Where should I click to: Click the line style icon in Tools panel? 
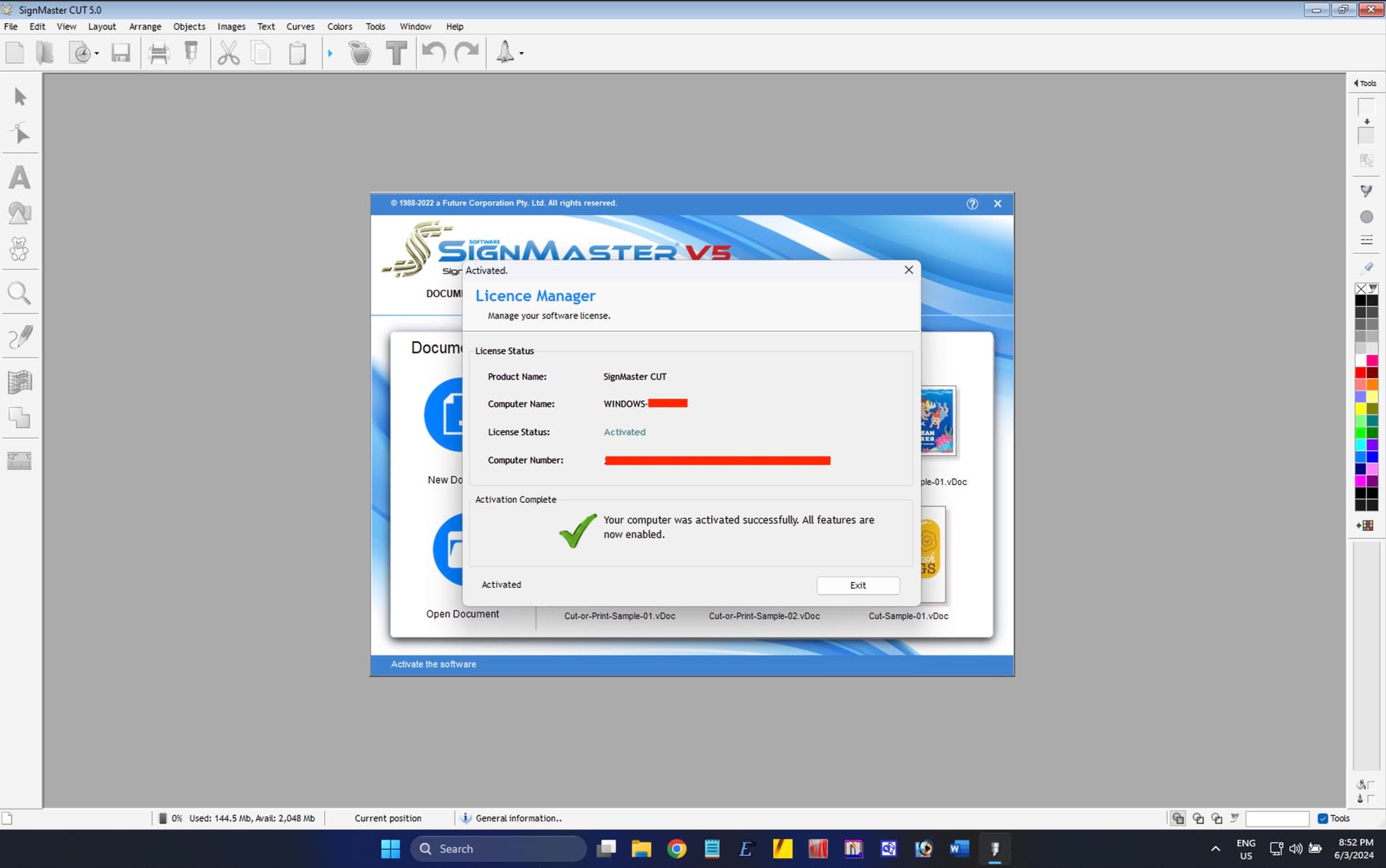tap(1367, 240)
